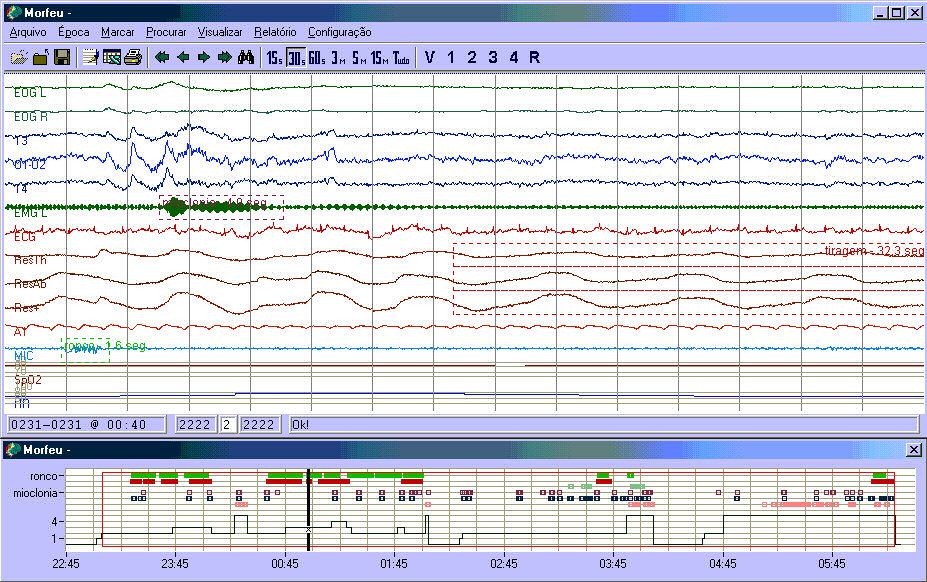Switch to 3M time window
927x582 pixels.
[x=339, y=57]
